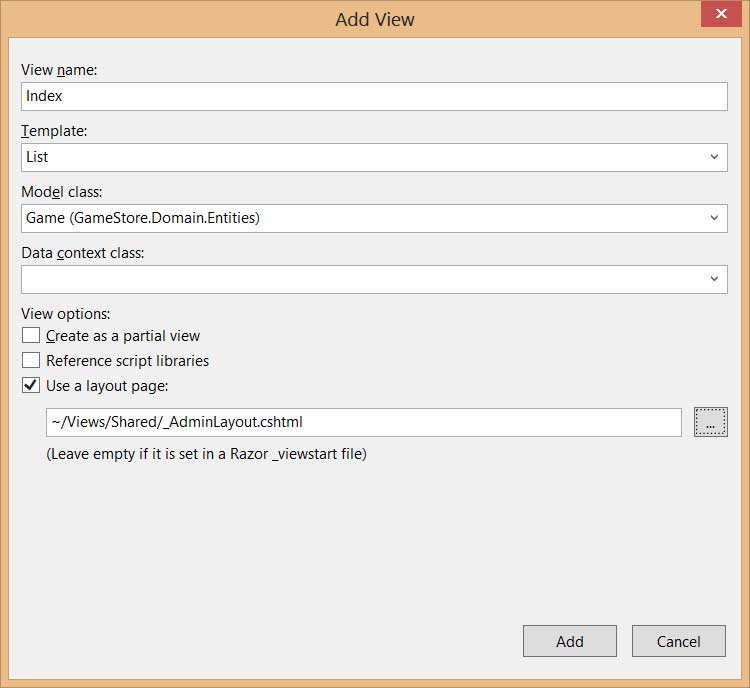Click the "Leave empty if it is set" hint text
The width and height of the screenshot is (750, 688).
pyautogui.click(x=207, y=454)
